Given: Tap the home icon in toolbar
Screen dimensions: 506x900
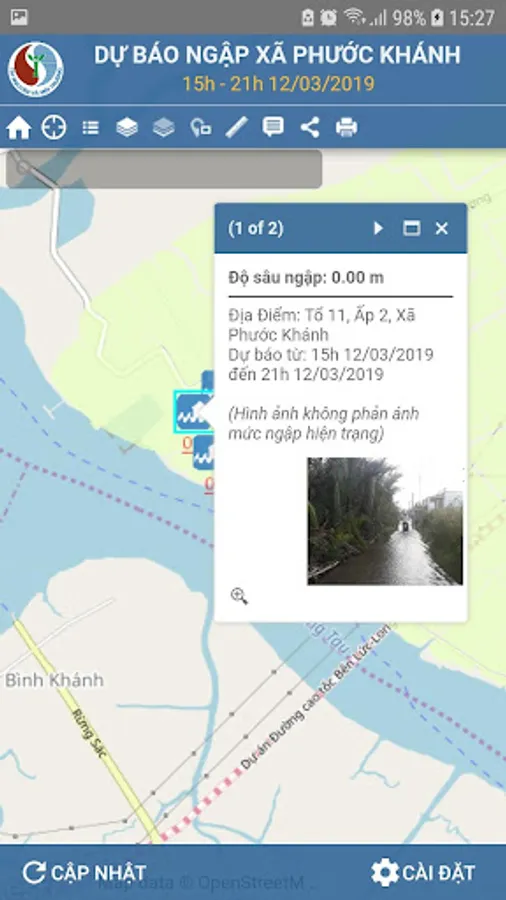Looking at the screenshot, I should click(x=19, y=127).
